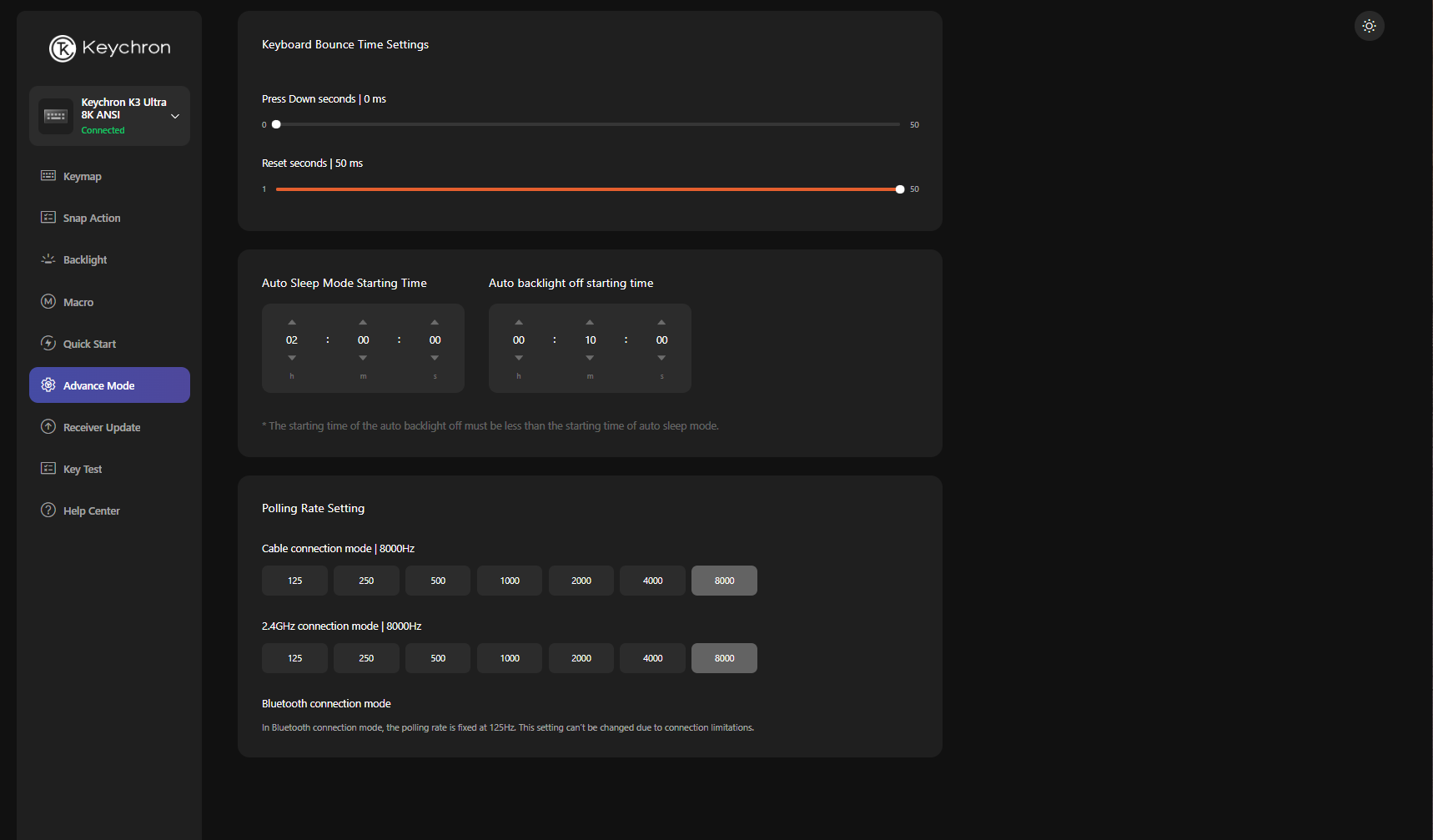Toggle light theme with the sun icon
Screen dimensions: 1433x840
1370,26
